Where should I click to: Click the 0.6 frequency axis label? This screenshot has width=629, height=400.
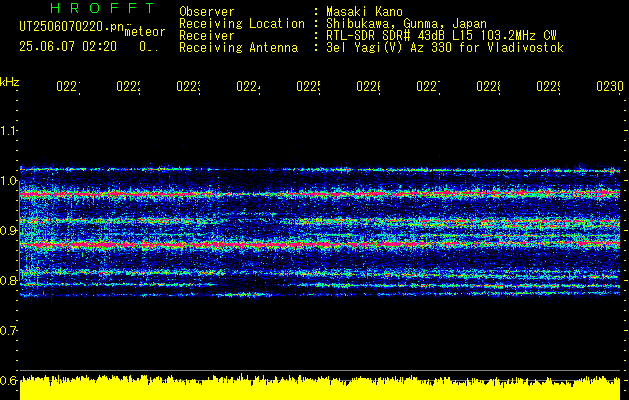8,380
